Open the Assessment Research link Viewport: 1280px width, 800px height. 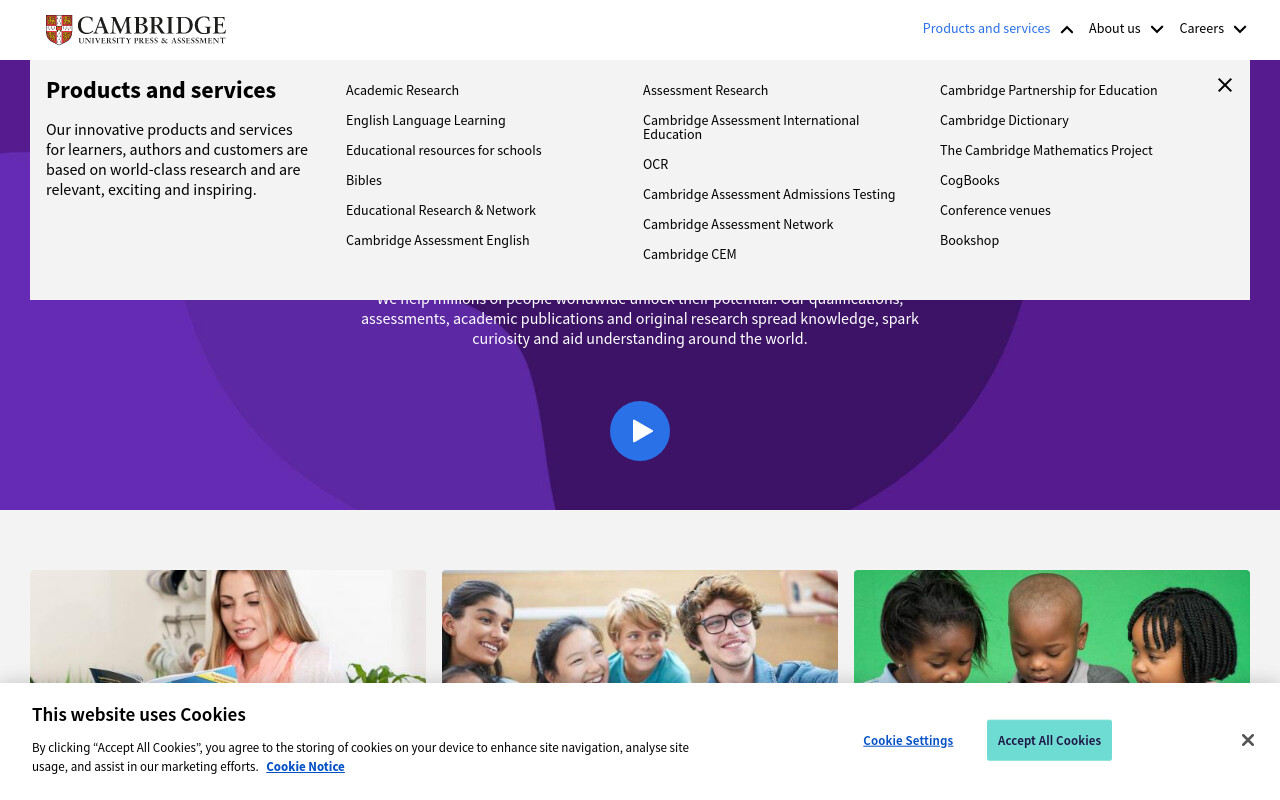pos(705,90)
